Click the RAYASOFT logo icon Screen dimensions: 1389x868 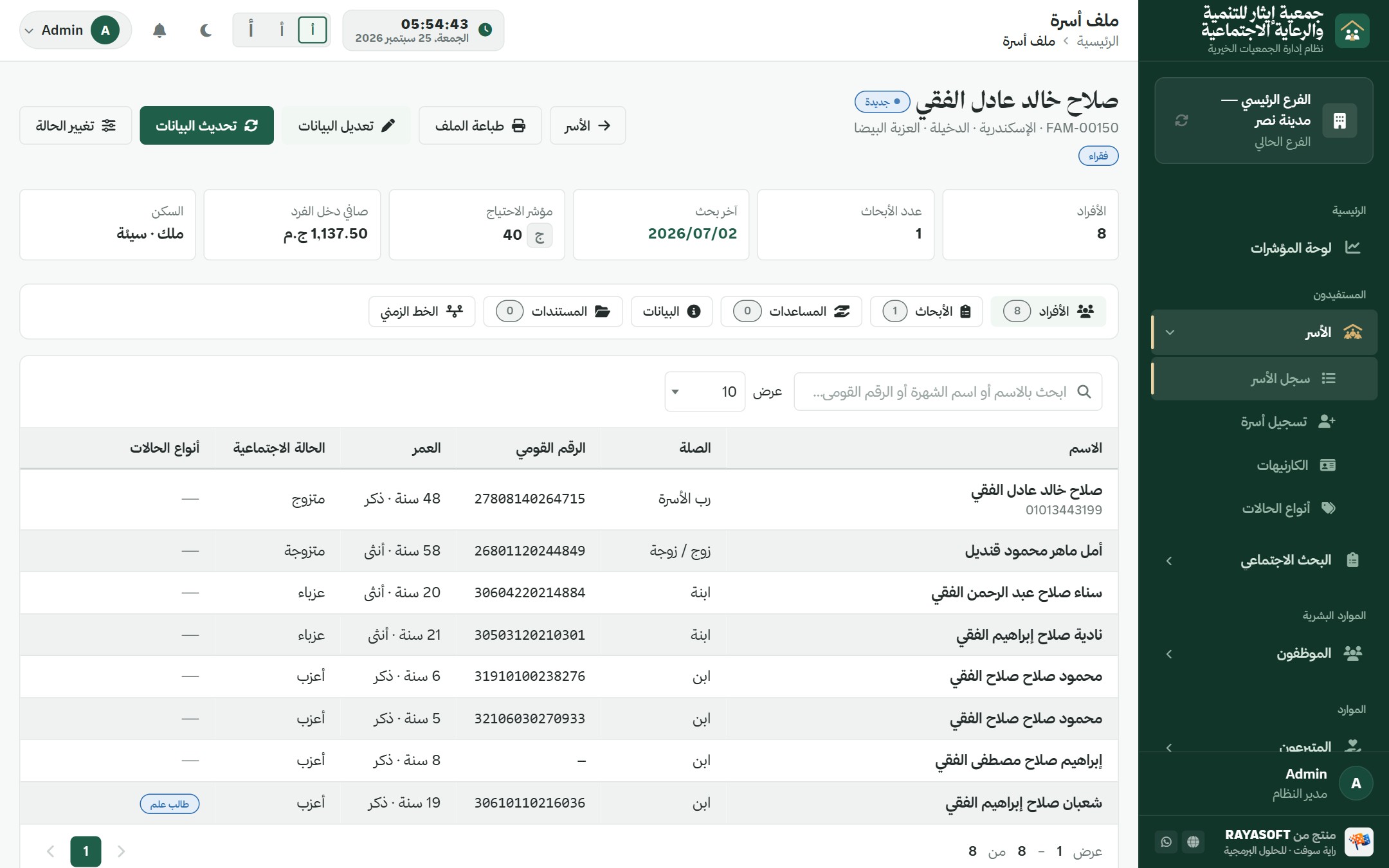1359,842
